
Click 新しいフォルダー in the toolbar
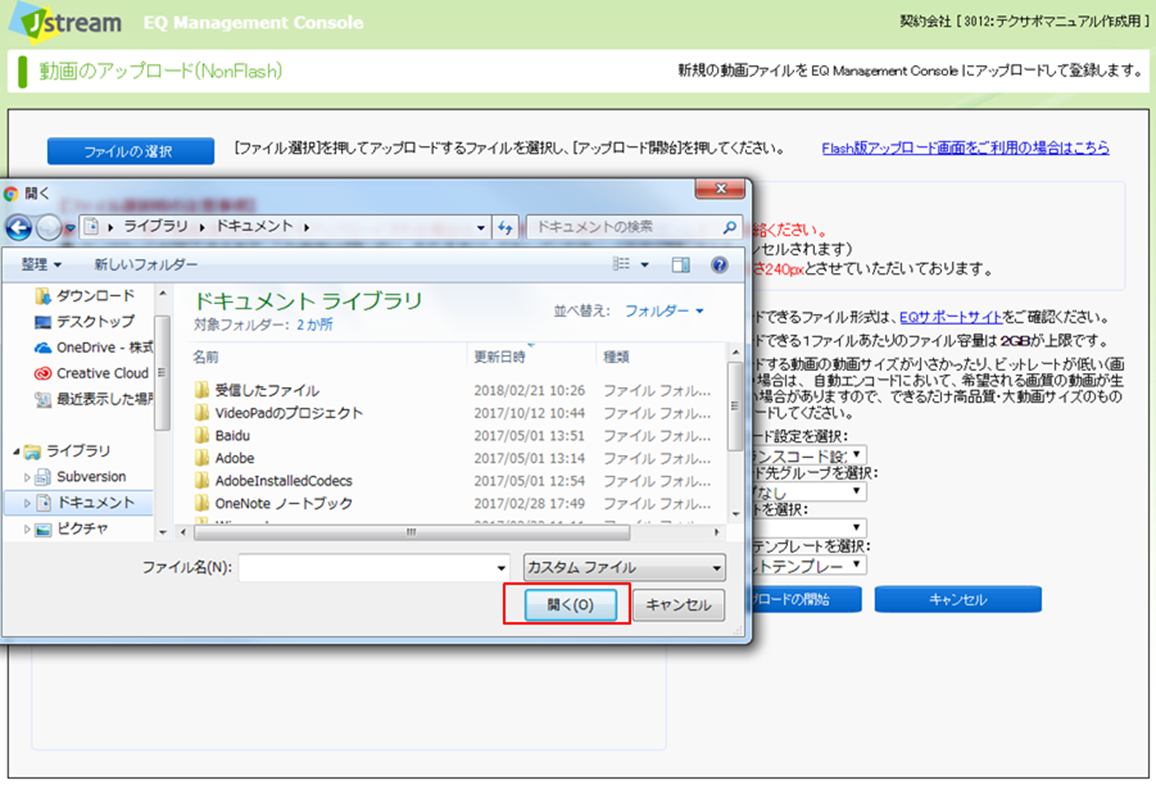[x=146, y=265]
